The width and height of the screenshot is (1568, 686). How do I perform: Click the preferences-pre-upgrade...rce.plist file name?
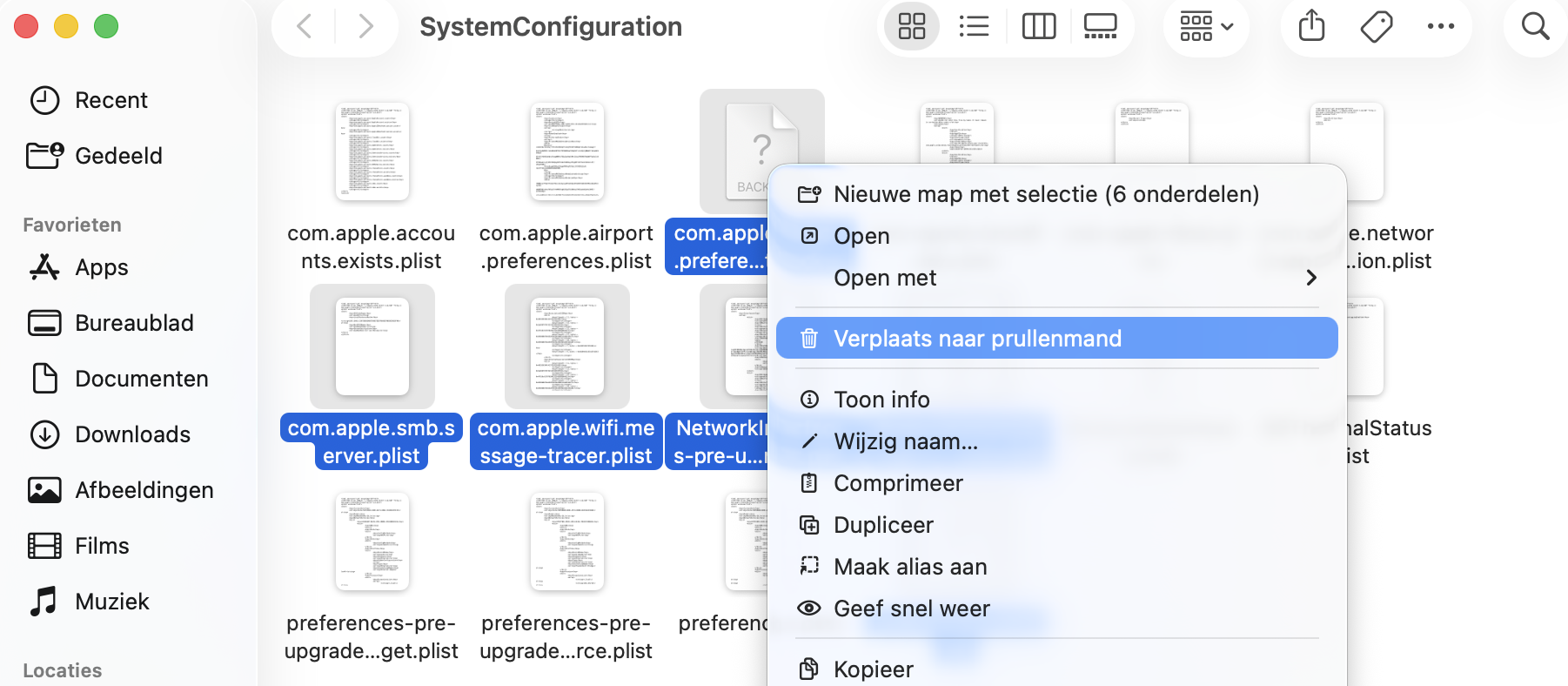pyautogui.click(x=566, y=637)
